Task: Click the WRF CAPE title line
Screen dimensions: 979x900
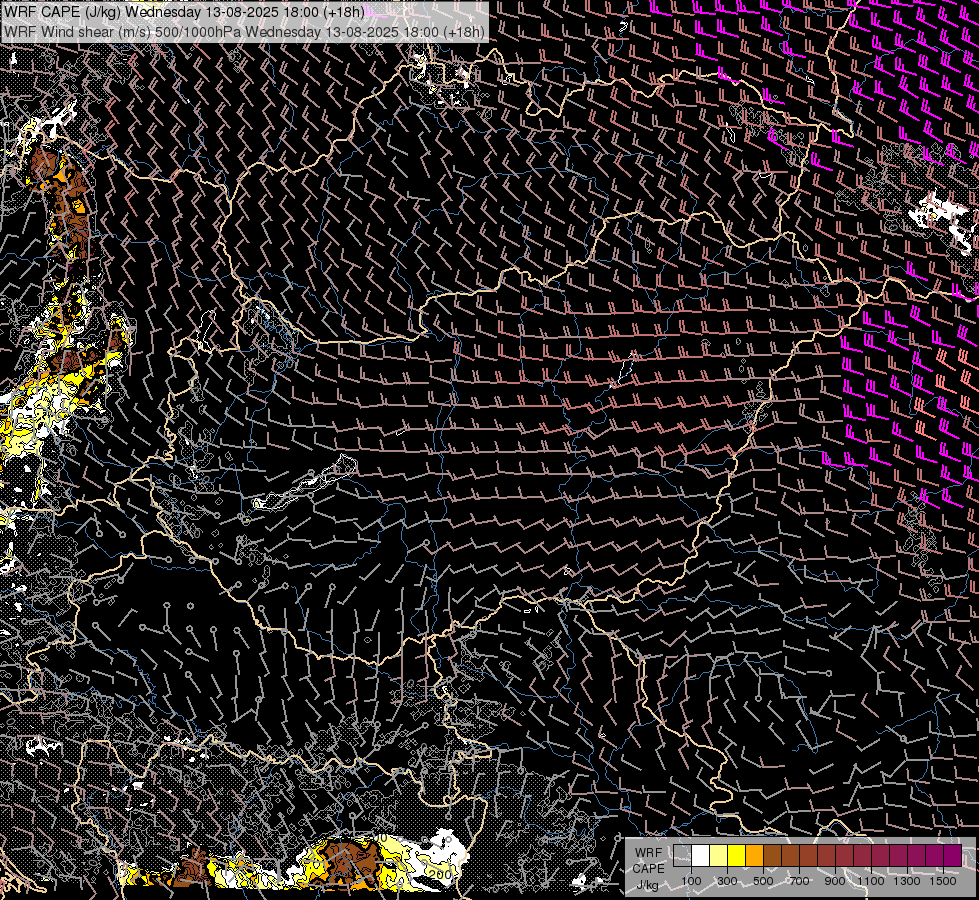Action: (184, 12)
